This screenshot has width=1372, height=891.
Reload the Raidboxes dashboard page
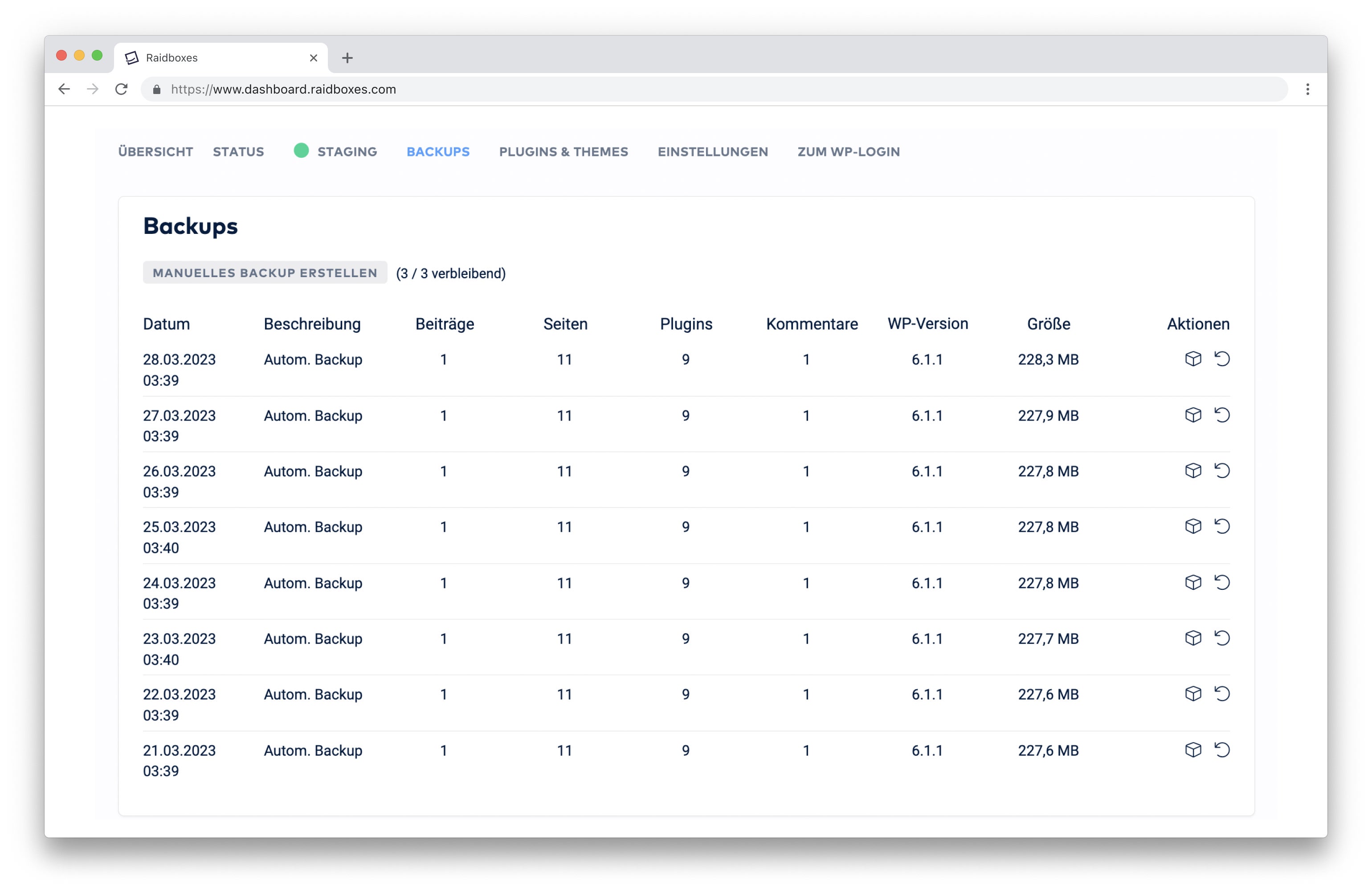pos(122,89)
